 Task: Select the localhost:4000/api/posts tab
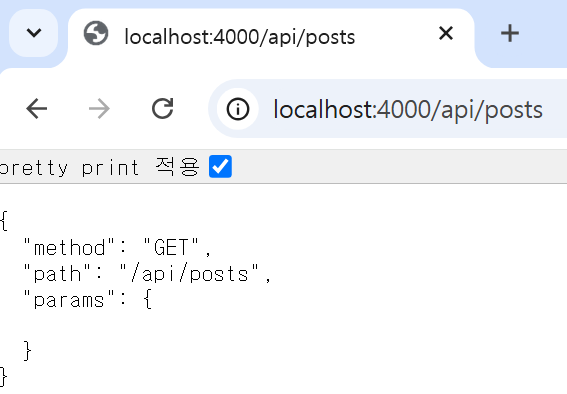point(271,38)
